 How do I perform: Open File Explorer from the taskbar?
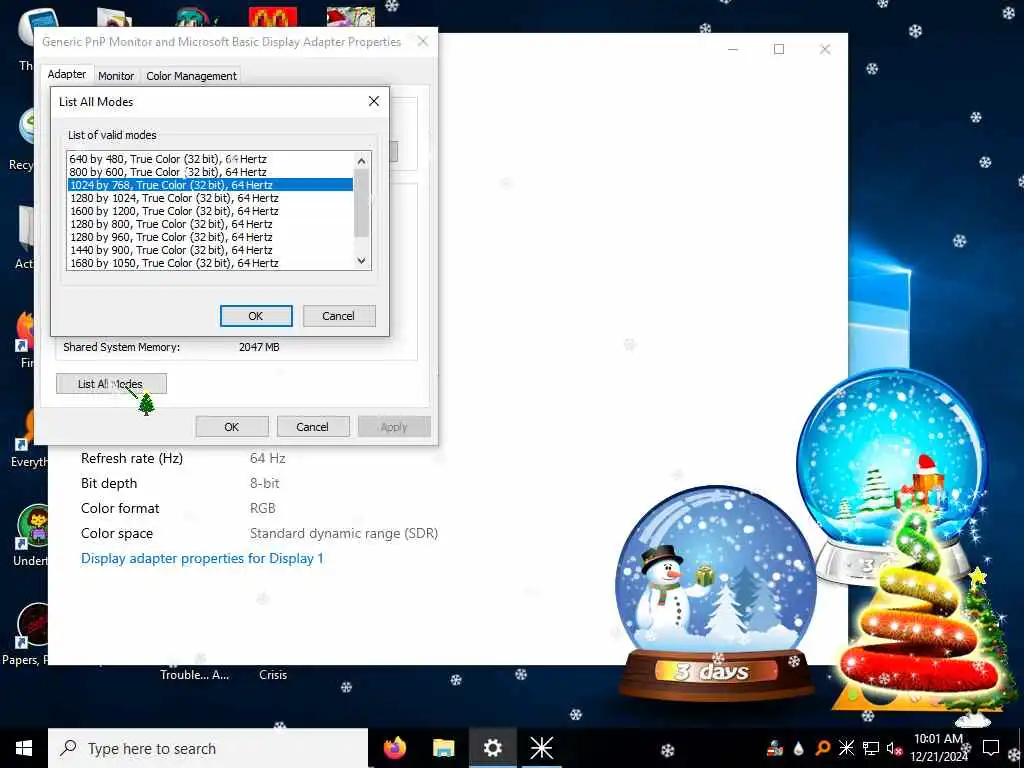pos(443,748)
